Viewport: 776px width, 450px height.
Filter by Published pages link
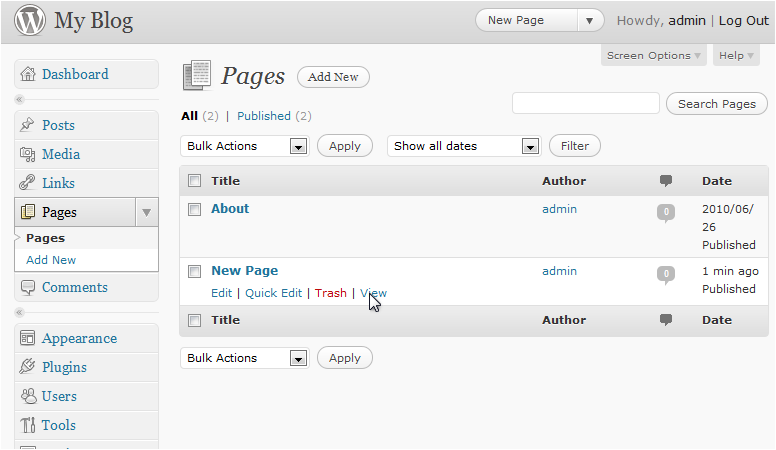coord(264,116)
